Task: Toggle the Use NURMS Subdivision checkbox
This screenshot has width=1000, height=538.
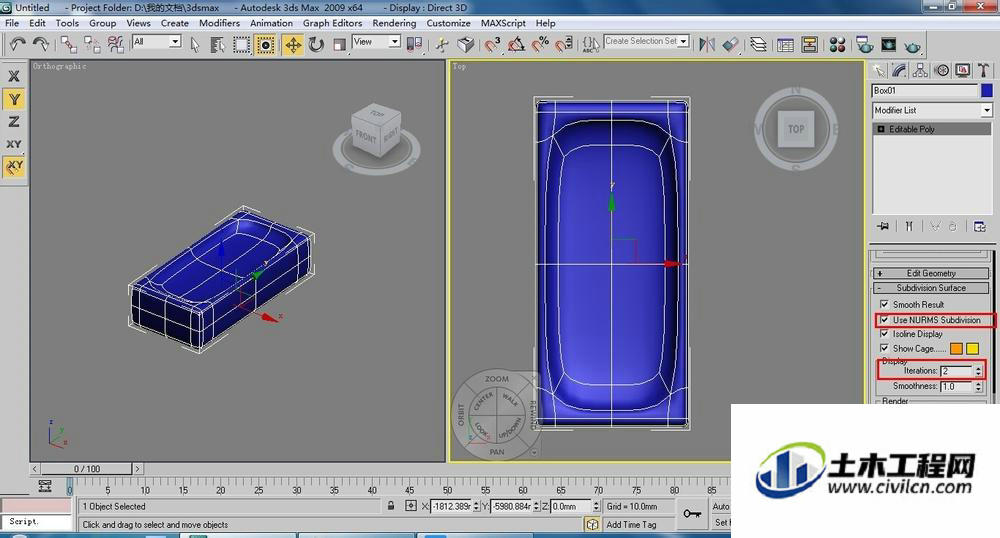Action: tap(884, 319)
